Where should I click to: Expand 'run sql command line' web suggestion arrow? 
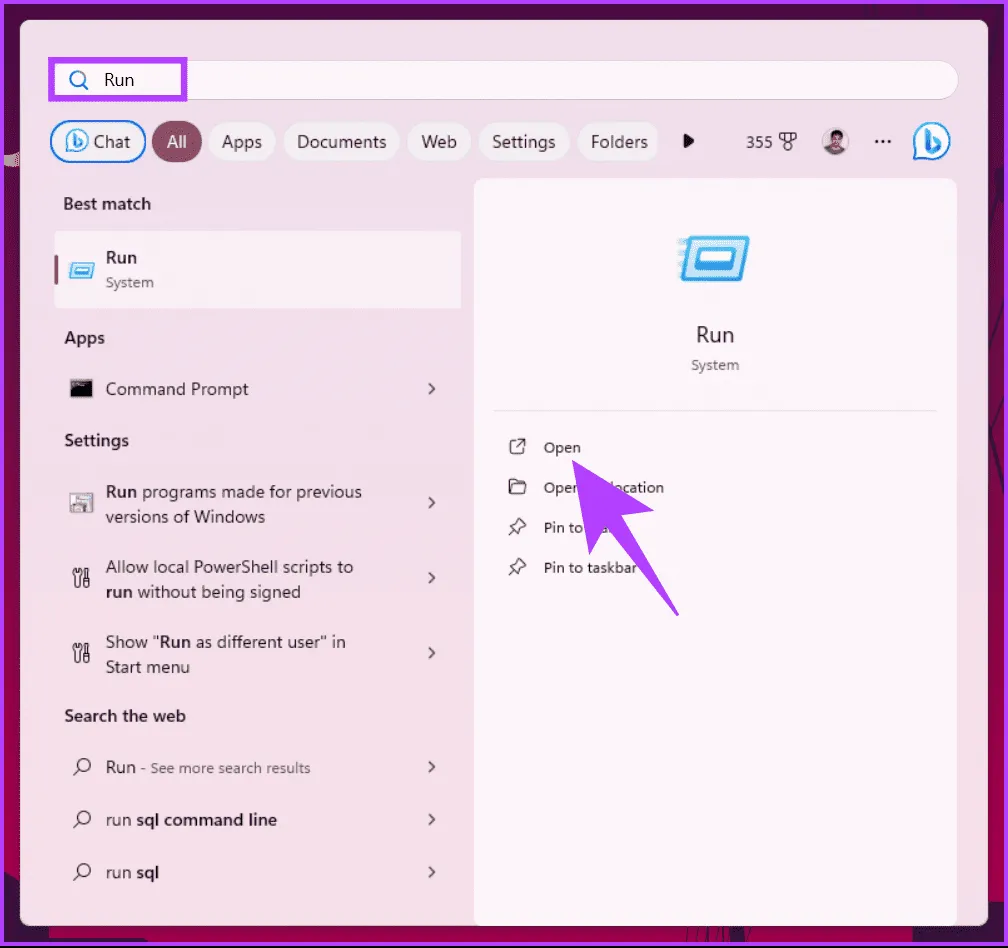[x=432, y=820]
